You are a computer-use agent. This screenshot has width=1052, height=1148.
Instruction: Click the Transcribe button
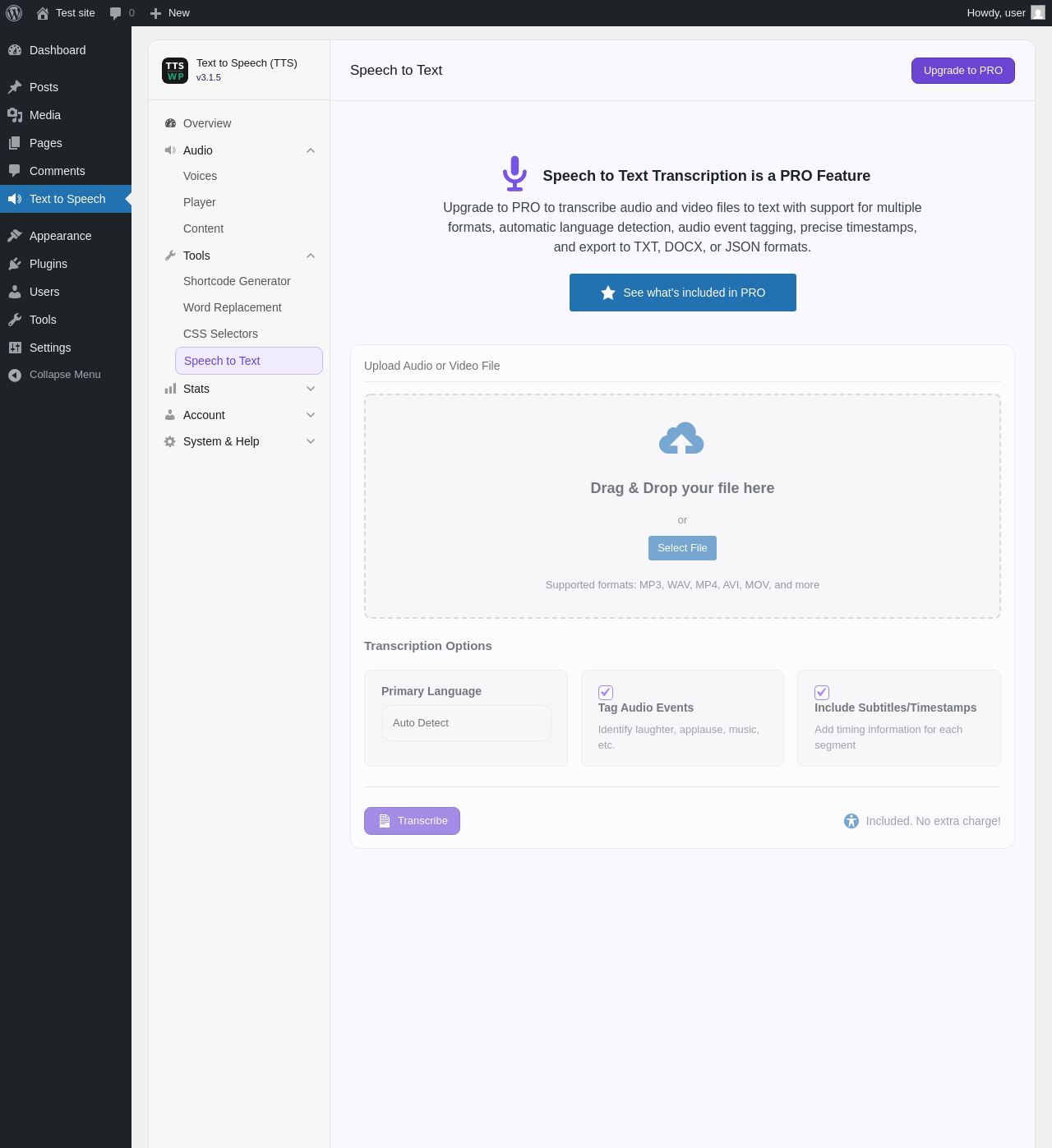(x=412, y=821)
